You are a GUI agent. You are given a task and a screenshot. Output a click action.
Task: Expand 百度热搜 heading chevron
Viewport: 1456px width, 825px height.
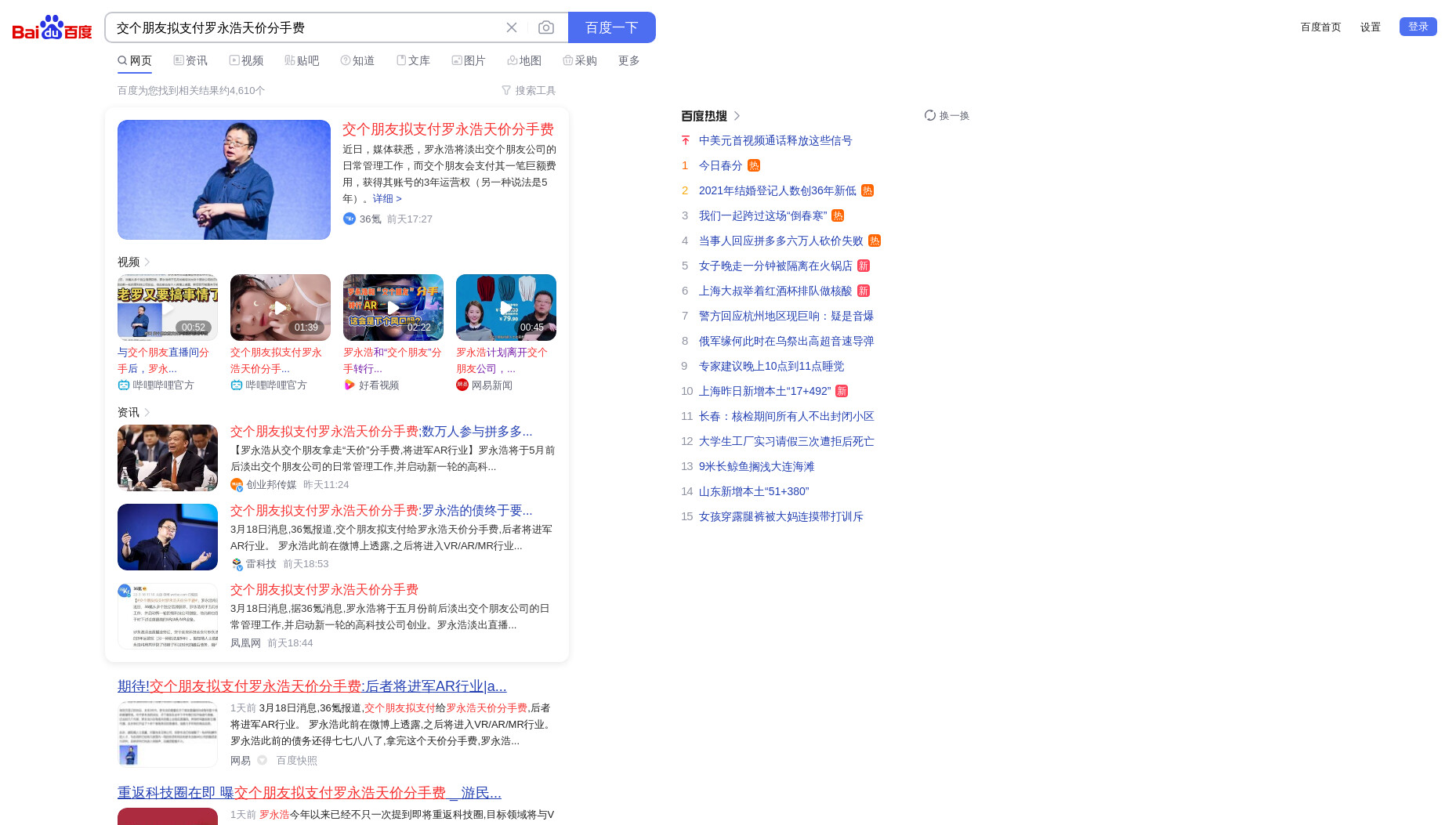coord(737,116)
